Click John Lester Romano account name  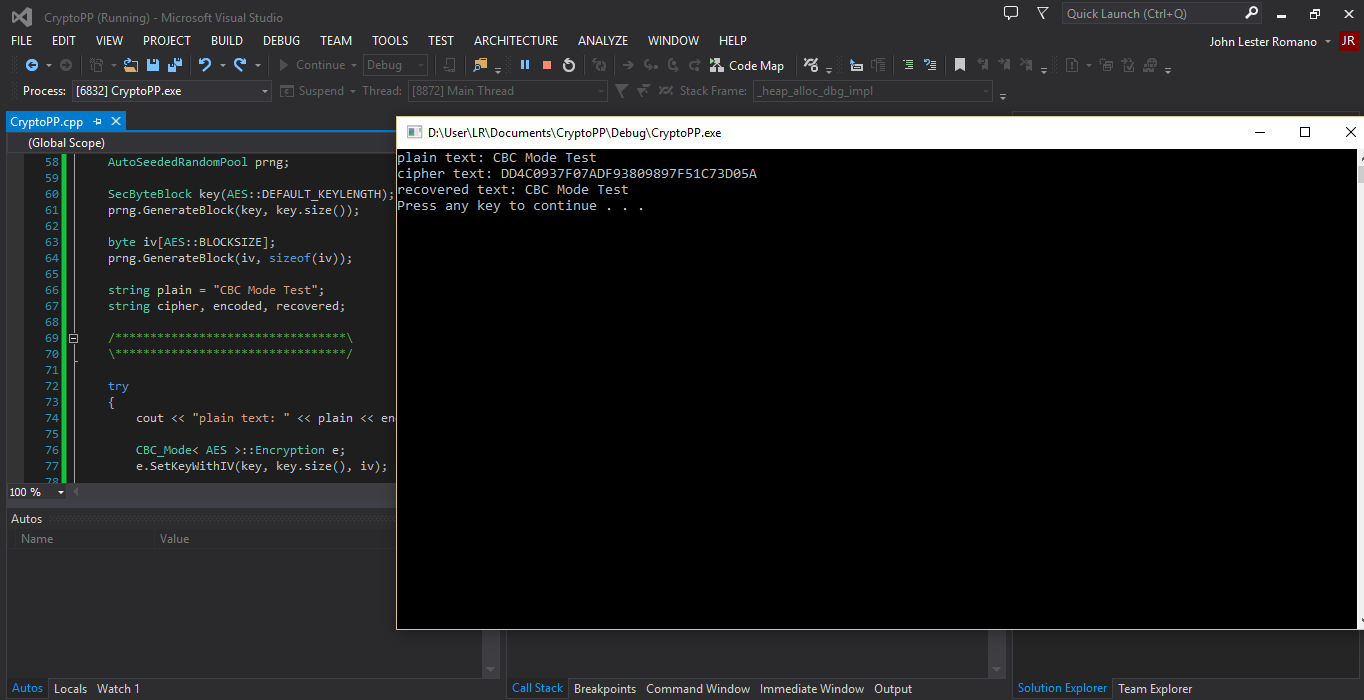click(x=1263, y=42)
